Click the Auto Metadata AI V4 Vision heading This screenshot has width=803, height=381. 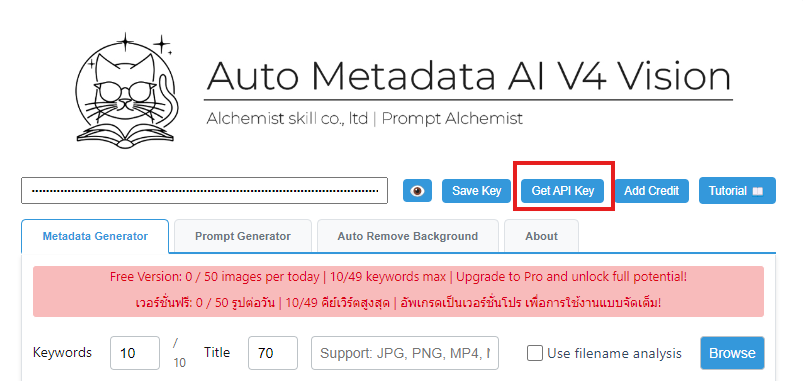[469, 76]
